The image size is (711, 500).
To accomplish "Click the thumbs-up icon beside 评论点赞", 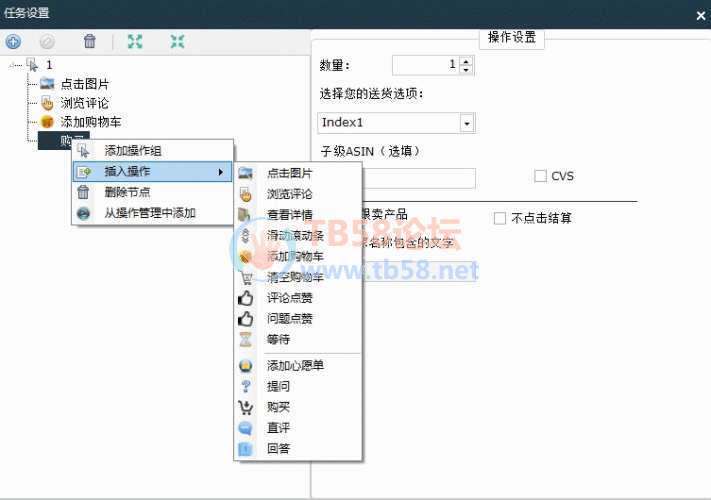I will tap(245, 297).
